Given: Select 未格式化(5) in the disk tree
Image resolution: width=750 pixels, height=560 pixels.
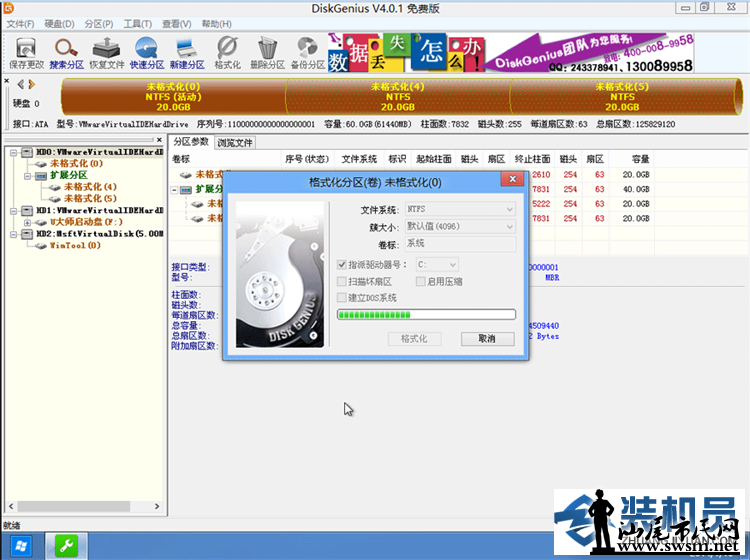Looking at the screenshot, I should pyautogui.click(x=90, y=198).
